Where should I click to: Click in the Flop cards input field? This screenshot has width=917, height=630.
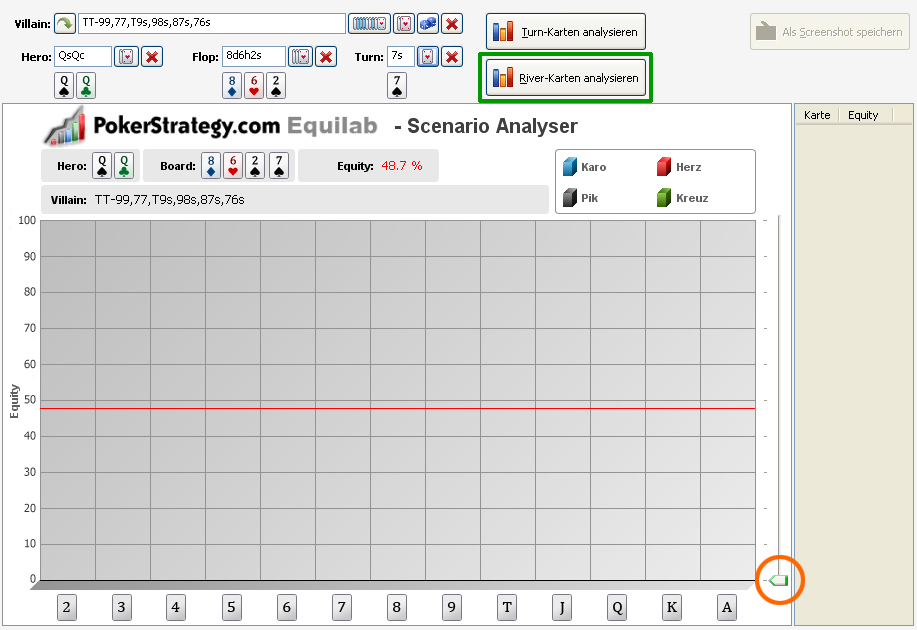pos(254,57)
